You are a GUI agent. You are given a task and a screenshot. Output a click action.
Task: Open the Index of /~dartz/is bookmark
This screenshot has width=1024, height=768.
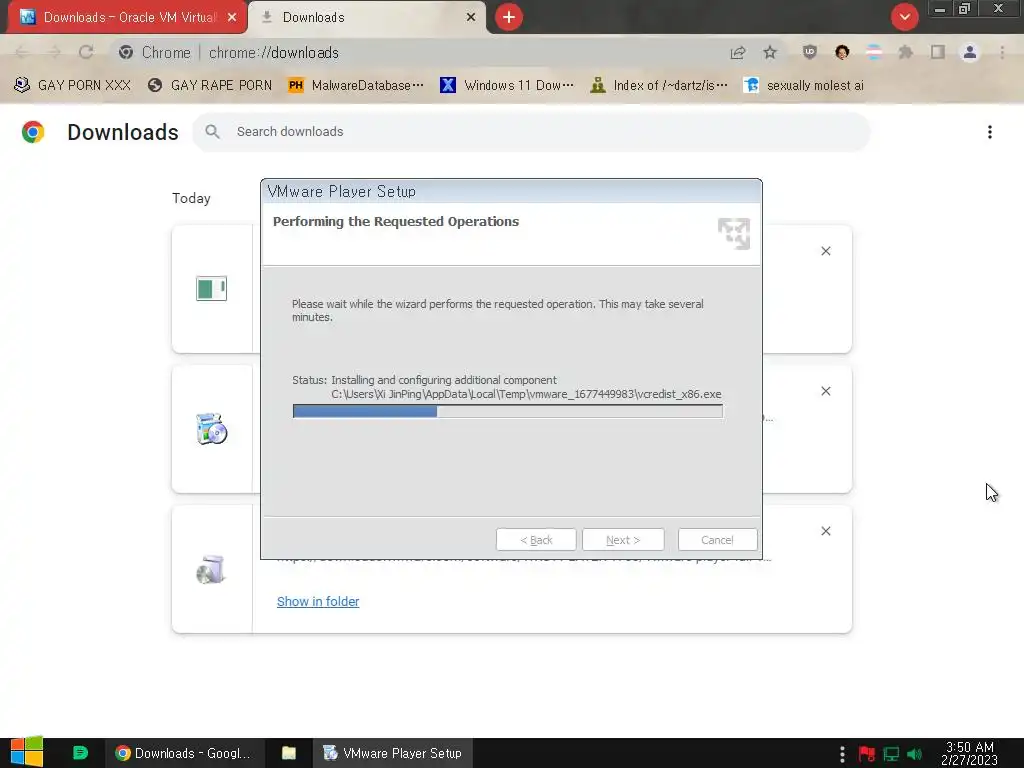point(659,85)
